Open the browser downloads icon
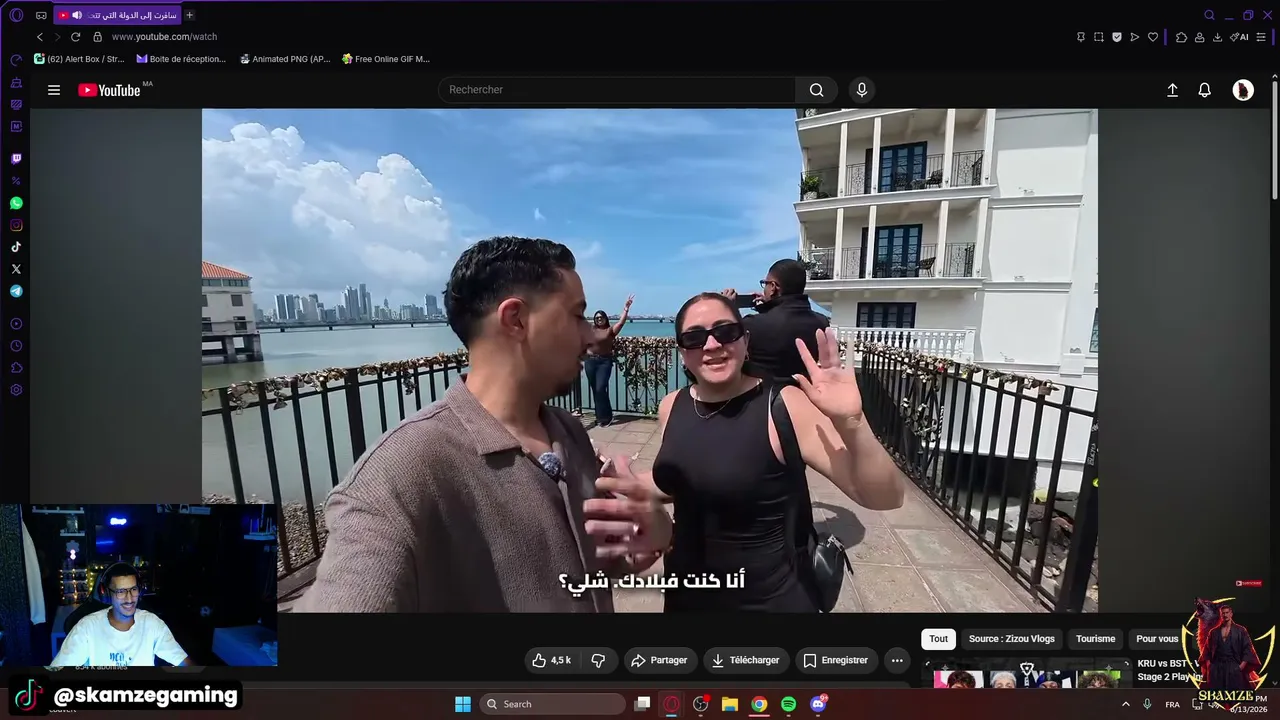 point(1217,37)
